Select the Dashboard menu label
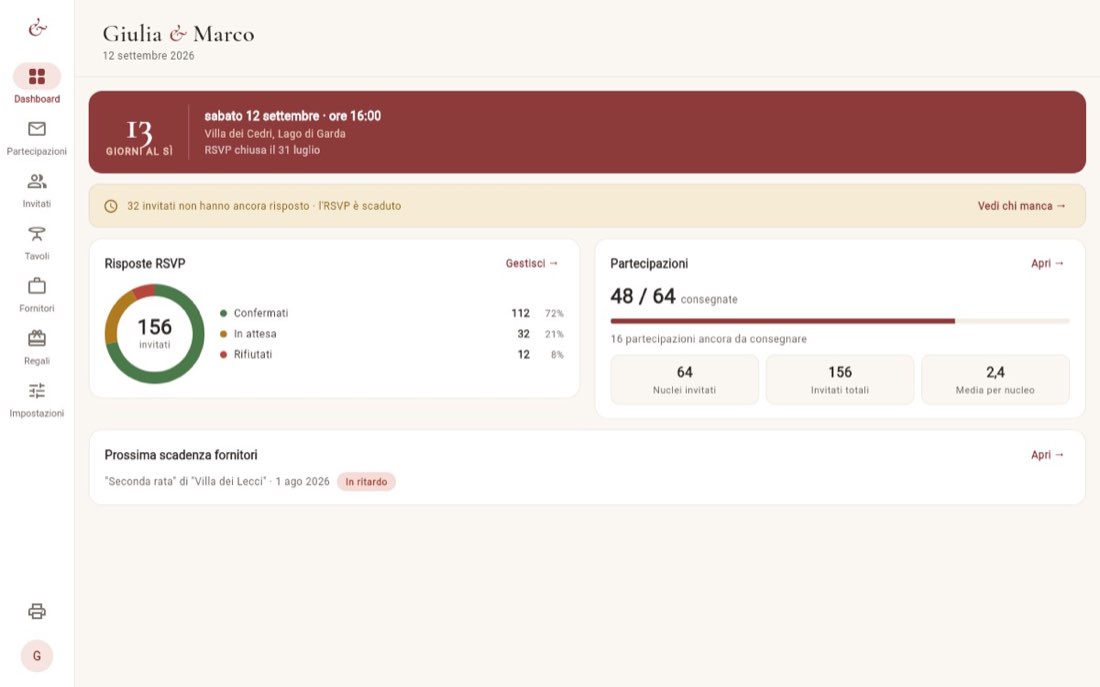The width and height of the screenshot is (1100, 687). pyautogui.click(x=37, y=99)
